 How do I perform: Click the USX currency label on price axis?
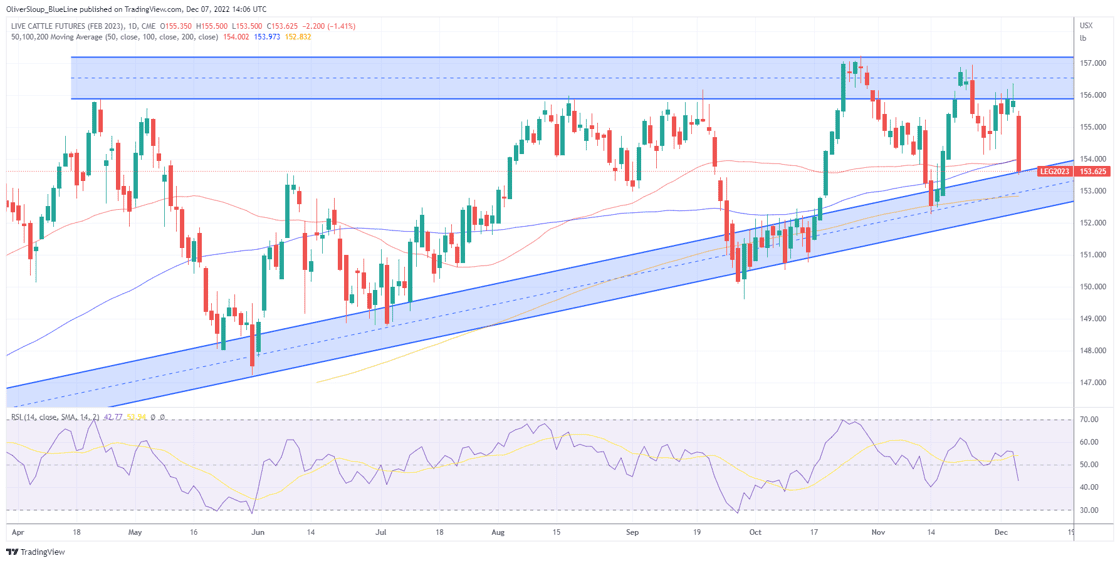[1086, 26]
